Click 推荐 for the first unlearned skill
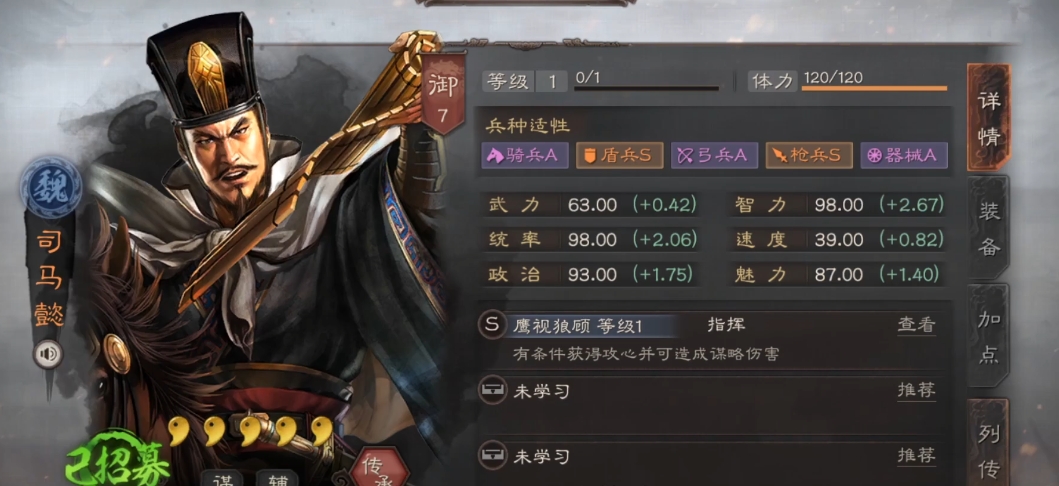 point(916,390)
